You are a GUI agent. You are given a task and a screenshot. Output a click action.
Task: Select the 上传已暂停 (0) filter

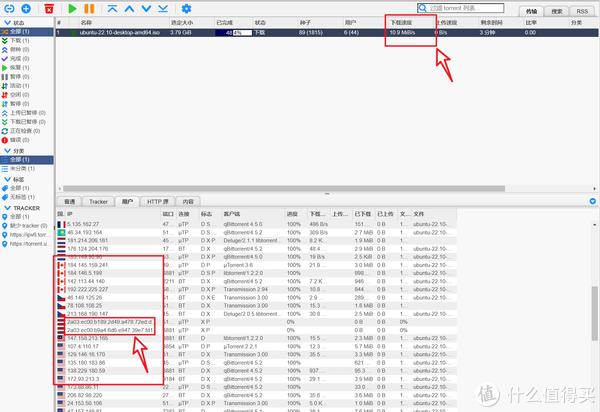27,113
